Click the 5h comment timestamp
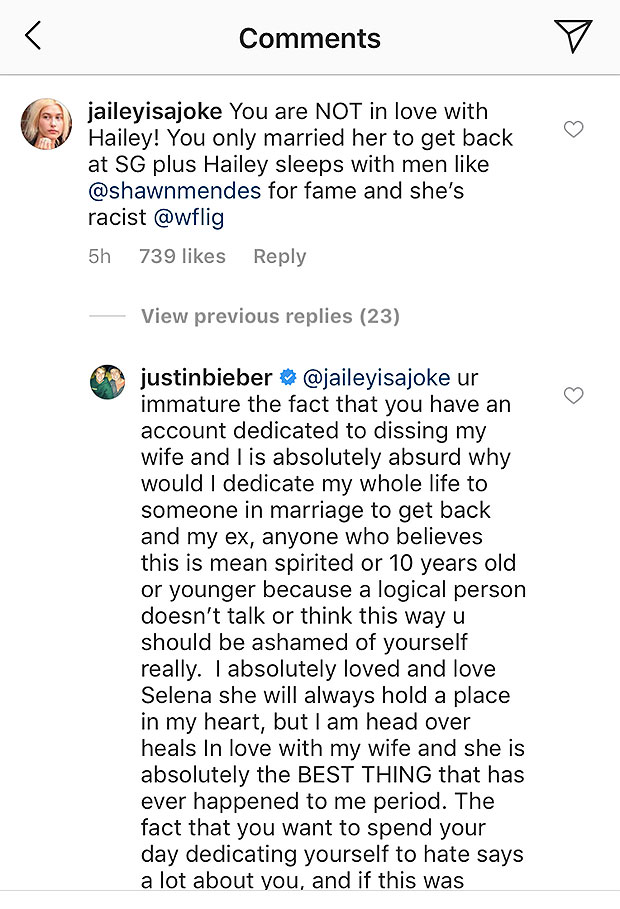This screenshot has height=909, width=620. pos(99,256)
